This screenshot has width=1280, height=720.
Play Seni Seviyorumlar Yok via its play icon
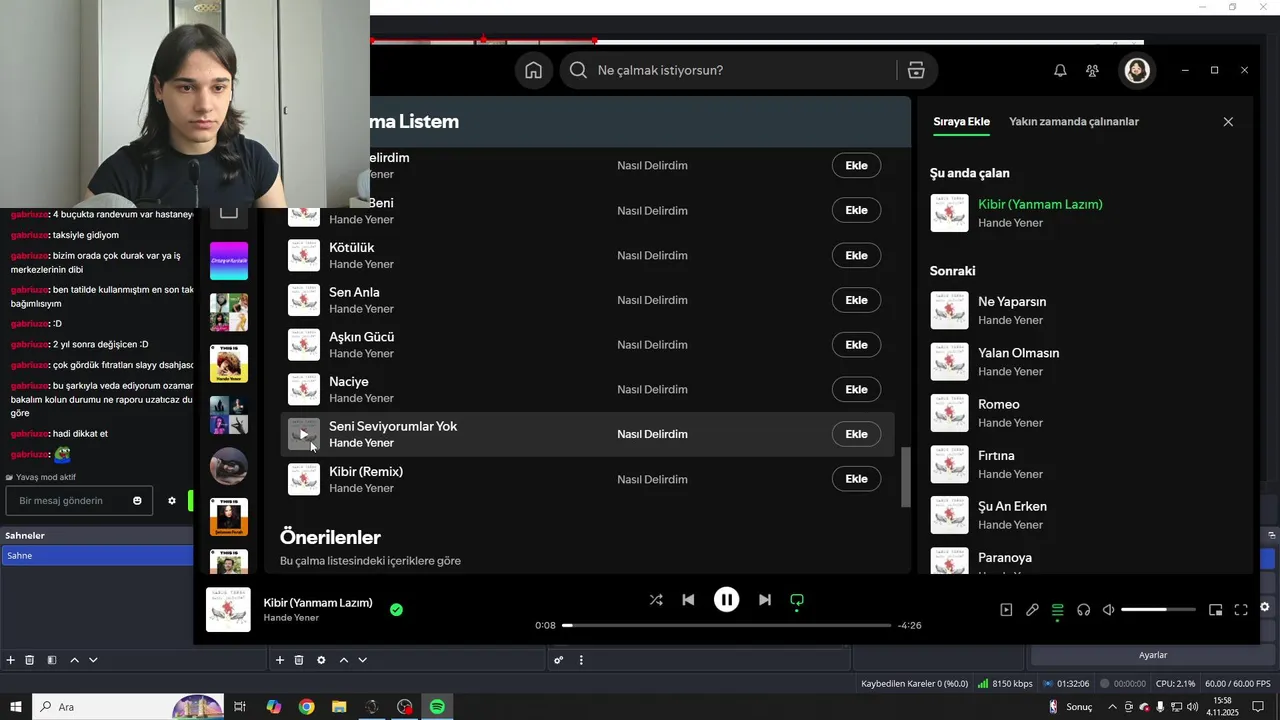(304, 434)
